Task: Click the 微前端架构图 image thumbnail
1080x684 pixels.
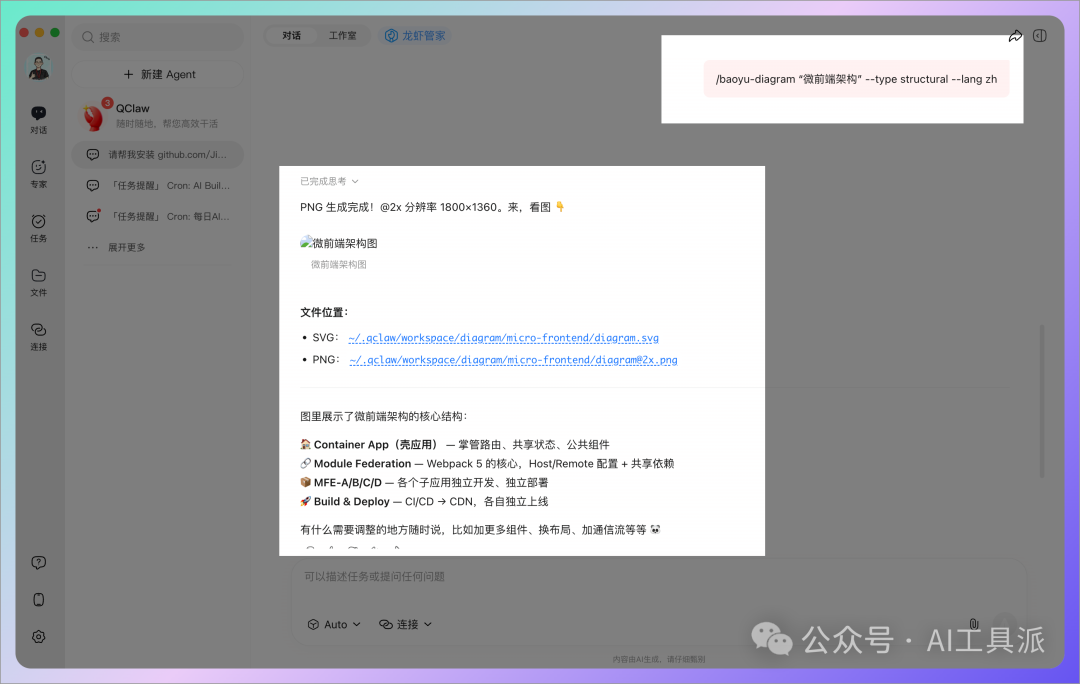Action: pyautogui.click(x=339, y=243)
